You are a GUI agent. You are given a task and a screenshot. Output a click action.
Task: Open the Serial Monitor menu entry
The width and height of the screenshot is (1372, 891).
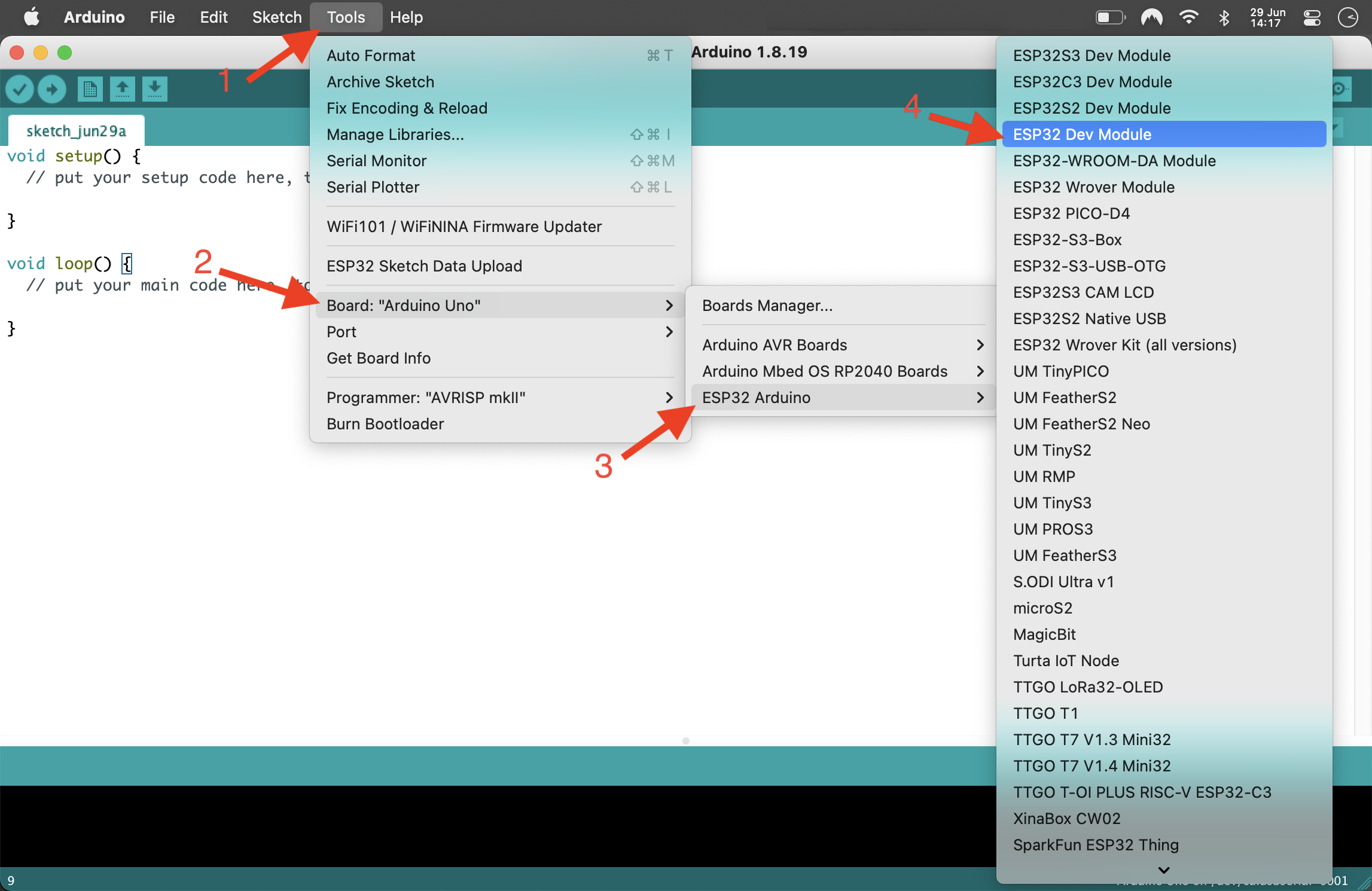click(376, 161)
